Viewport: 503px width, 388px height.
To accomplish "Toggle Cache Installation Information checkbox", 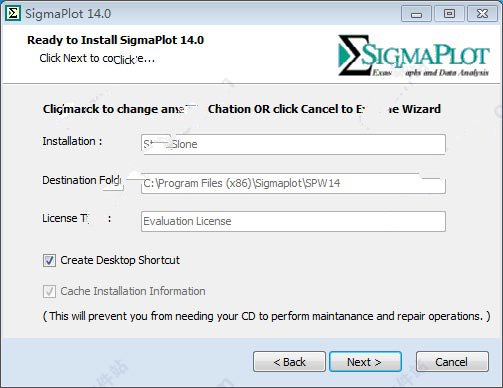I will tap(49, 291).
